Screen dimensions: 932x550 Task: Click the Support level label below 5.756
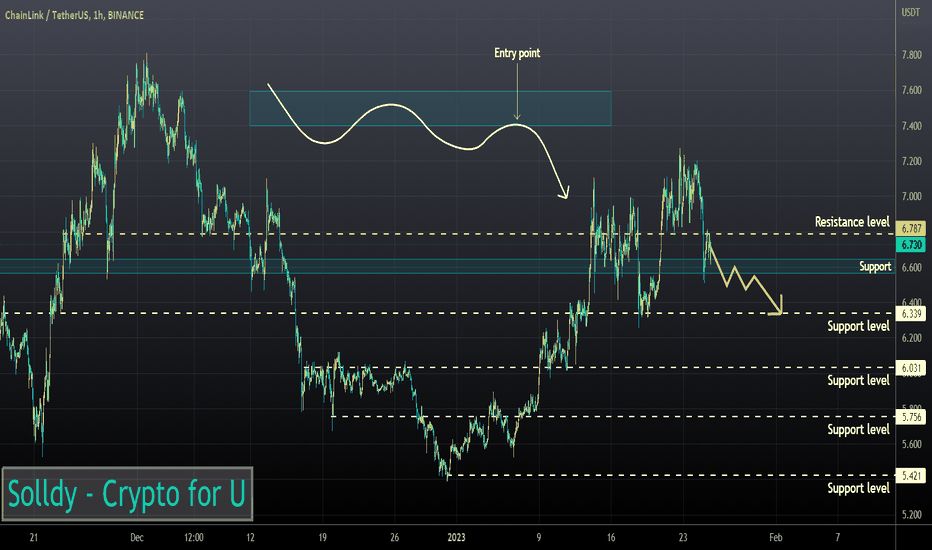coord(858,429)
